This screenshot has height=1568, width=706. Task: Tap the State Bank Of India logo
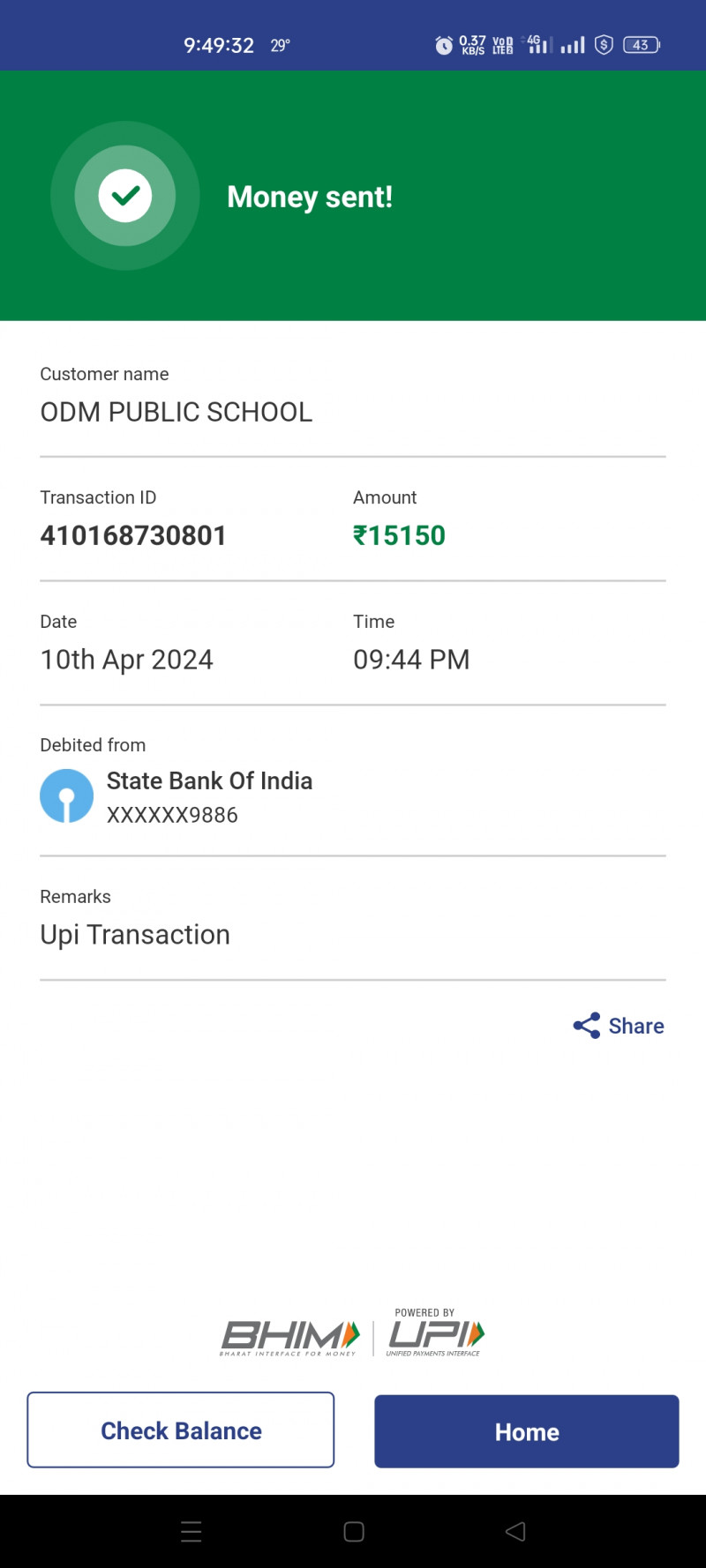click(66, 795)
